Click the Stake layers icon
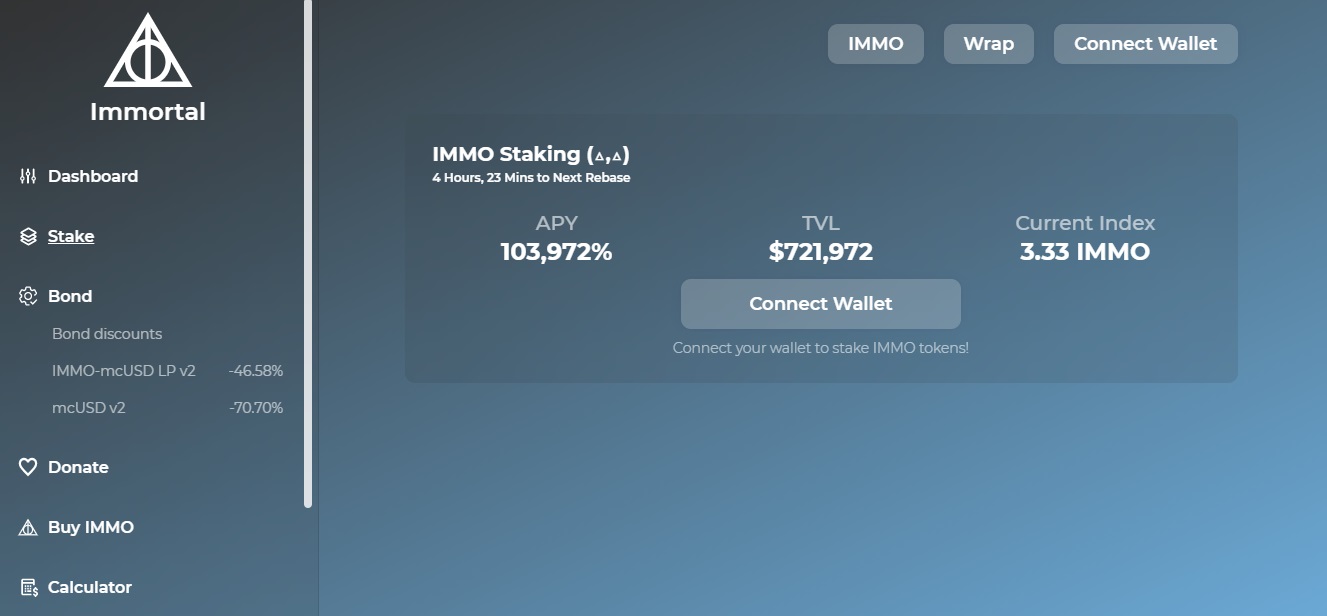This screenshot has height=616, width=1327. (28, 236)
